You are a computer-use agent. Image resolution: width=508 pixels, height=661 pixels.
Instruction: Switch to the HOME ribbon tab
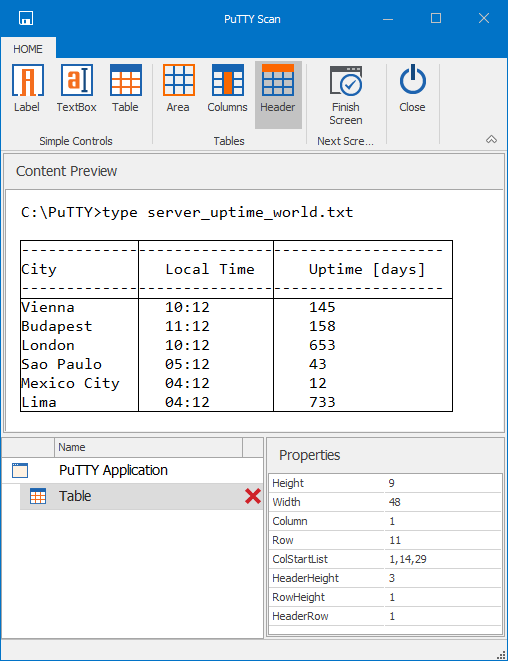click(28, 49)
